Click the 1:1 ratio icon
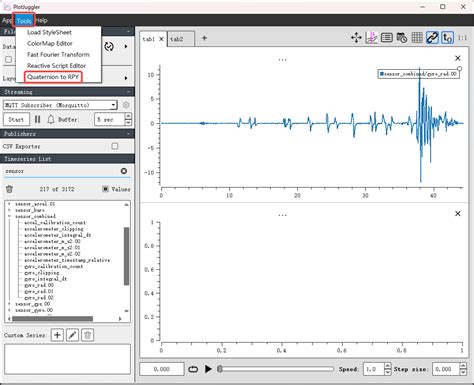This screenshot has width=474, height=385. coord(462,38)
